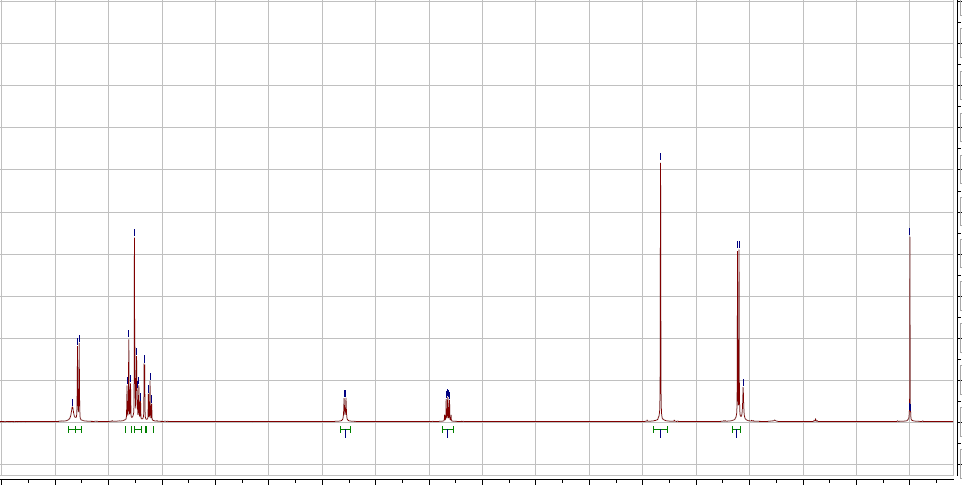962x485 pixels.
Task: Select the integral bracket under the left middle multiplet
Action: coord(345,430)
